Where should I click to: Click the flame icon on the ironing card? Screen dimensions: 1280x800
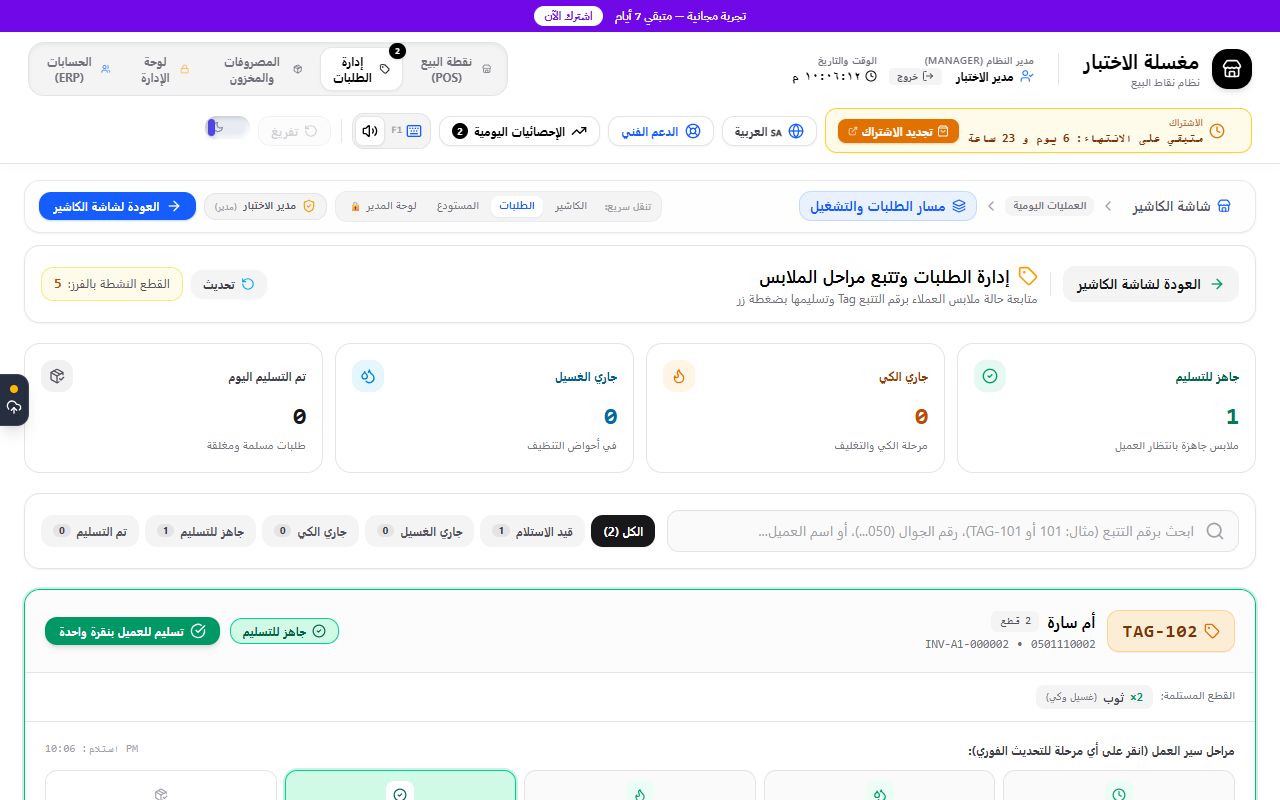click(x=679, y=376)
